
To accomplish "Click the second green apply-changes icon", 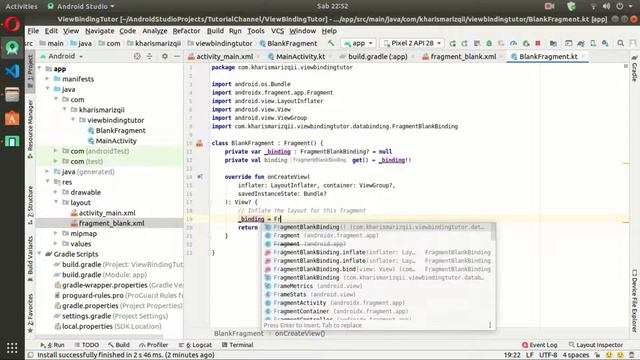I will [464, 43].
